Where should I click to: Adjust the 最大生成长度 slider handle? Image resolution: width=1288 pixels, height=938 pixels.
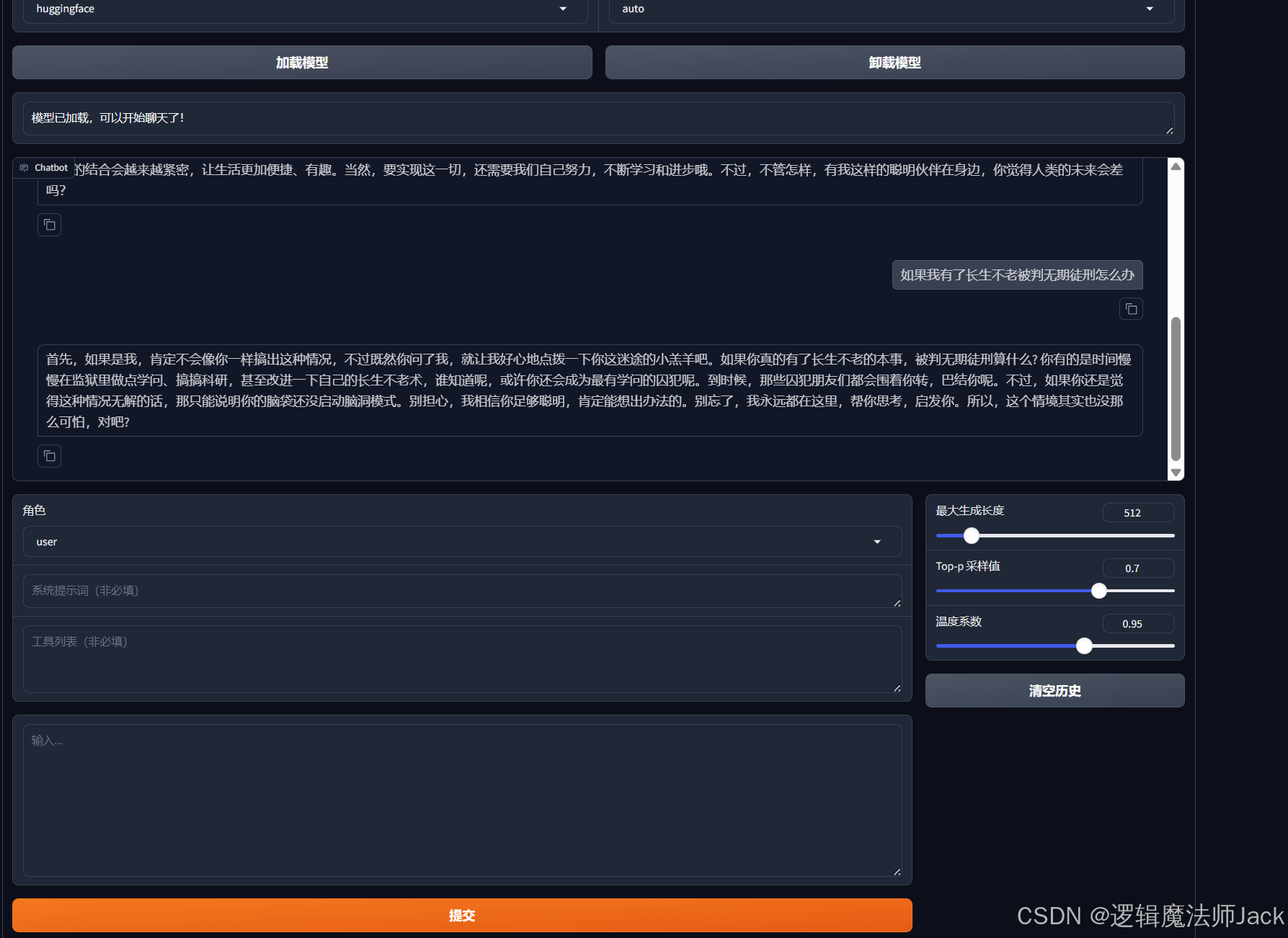pyautogui.click(x=972, y=535)
